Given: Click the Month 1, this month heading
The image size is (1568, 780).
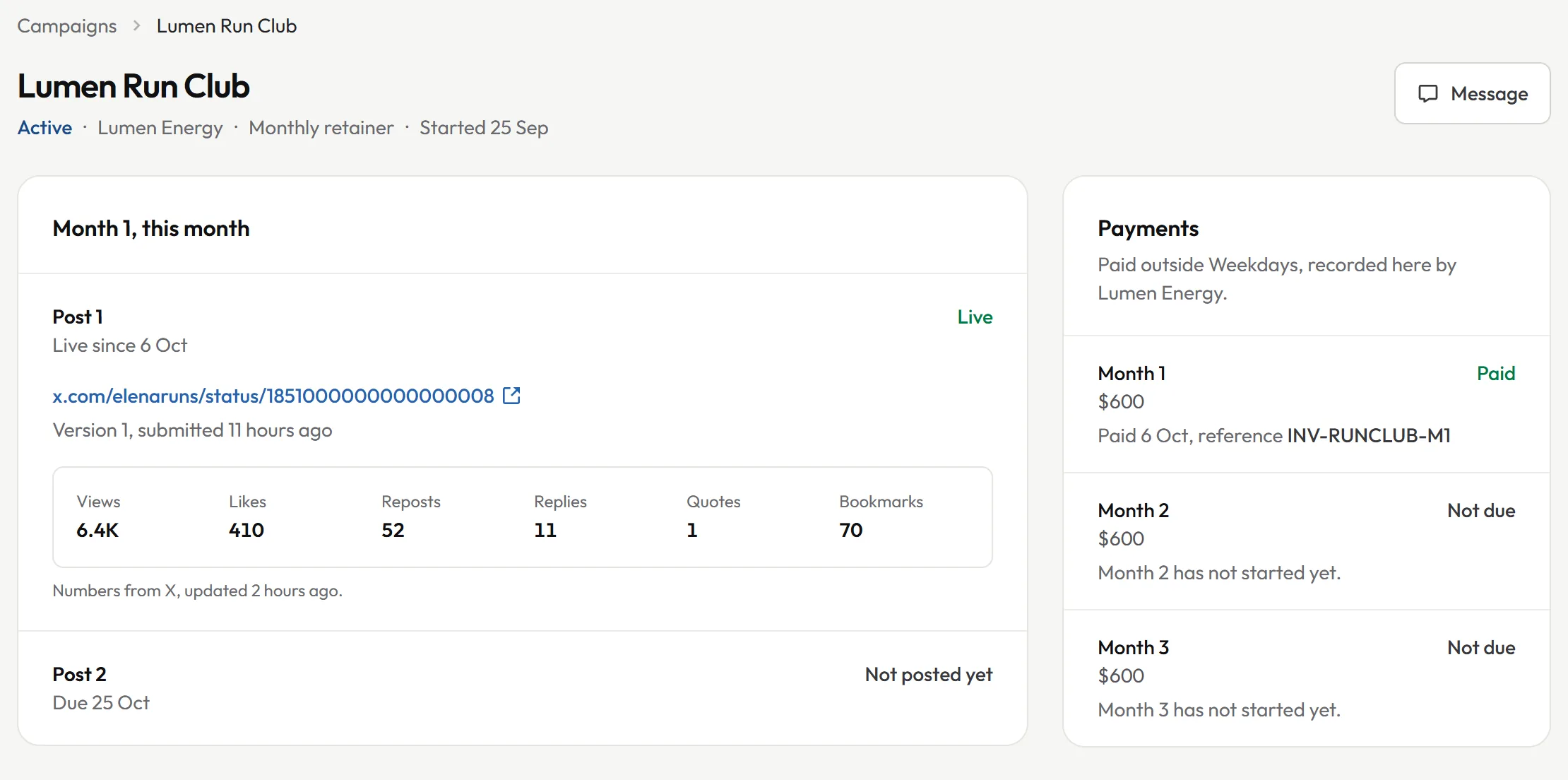Looking at the screenshot, I should click(x=151, y=228).
